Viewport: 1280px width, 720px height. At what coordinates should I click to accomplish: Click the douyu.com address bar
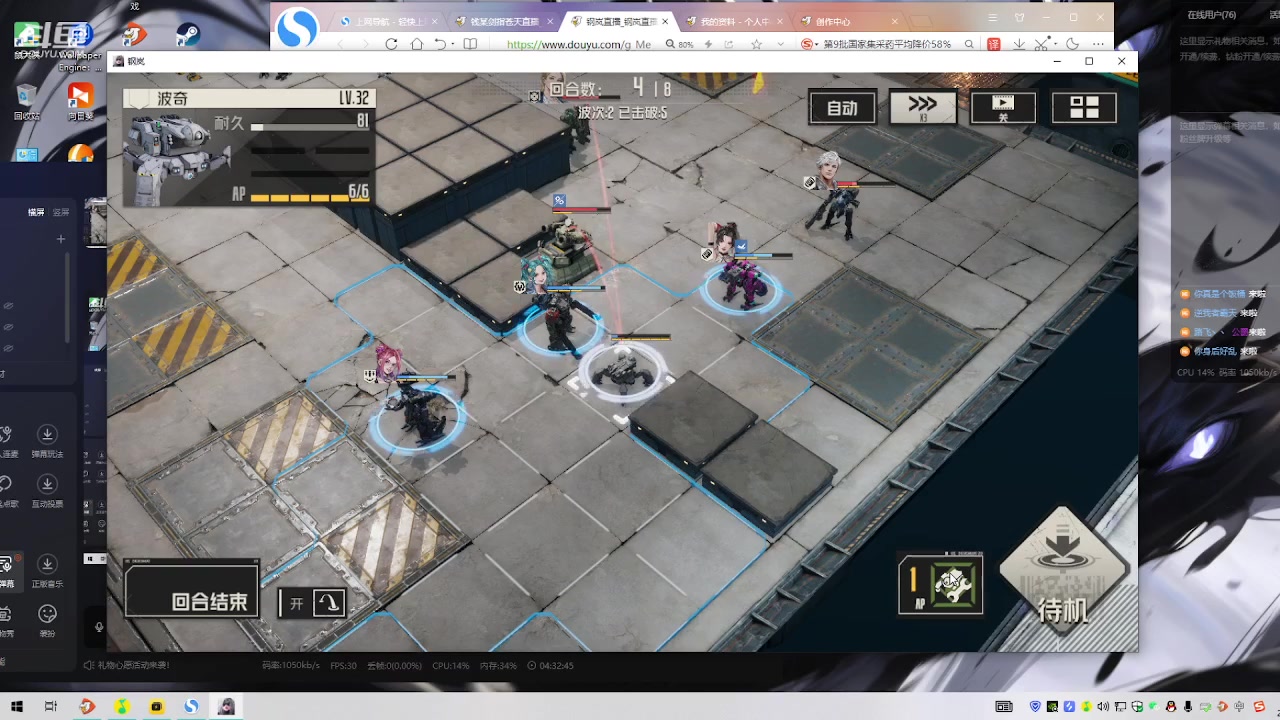pos(578,45)
